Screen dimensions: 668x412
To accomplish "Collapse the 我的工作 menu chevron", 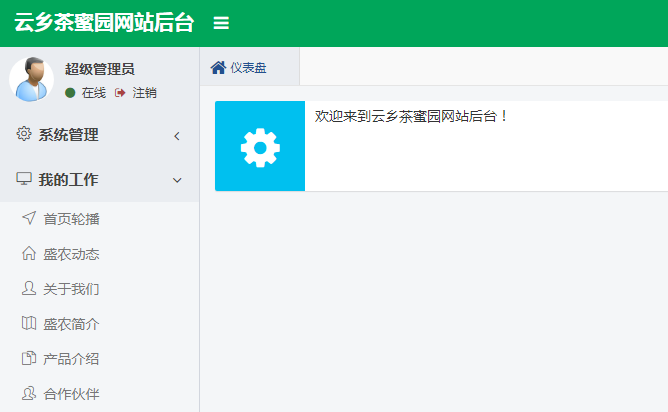I will tap(177, 180).
